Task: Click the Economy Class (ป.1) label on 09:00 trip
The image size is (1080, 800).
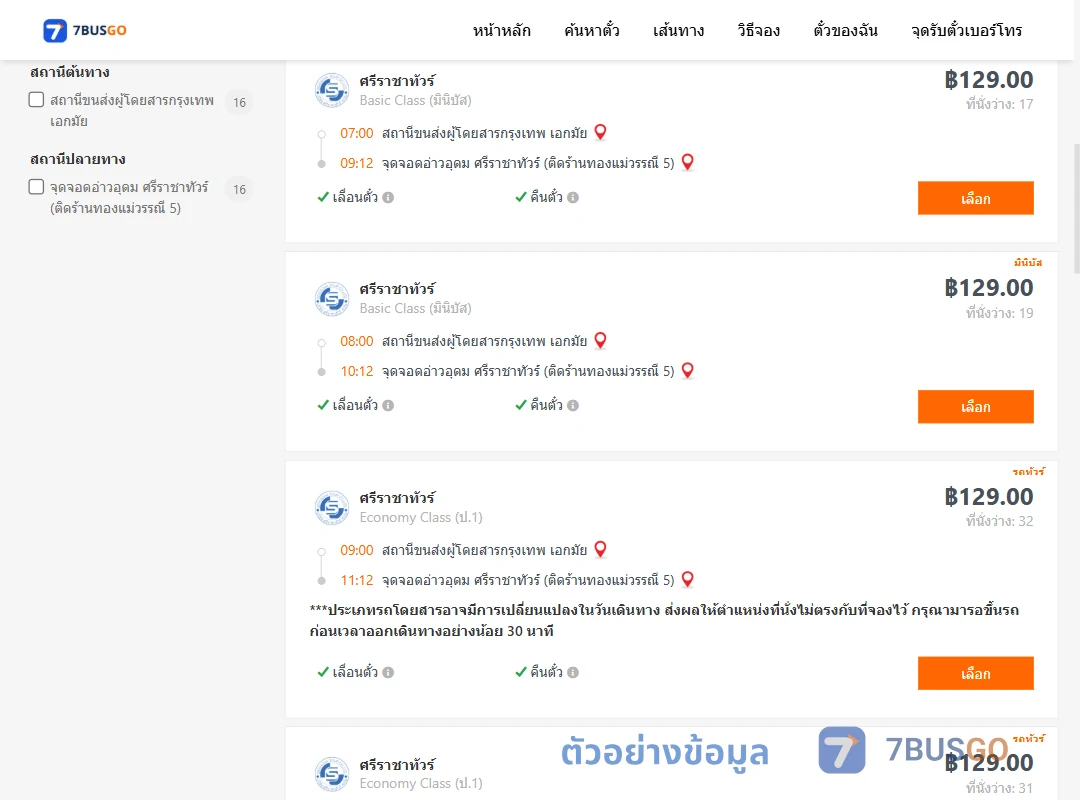Action: click(x=421, y=517)
